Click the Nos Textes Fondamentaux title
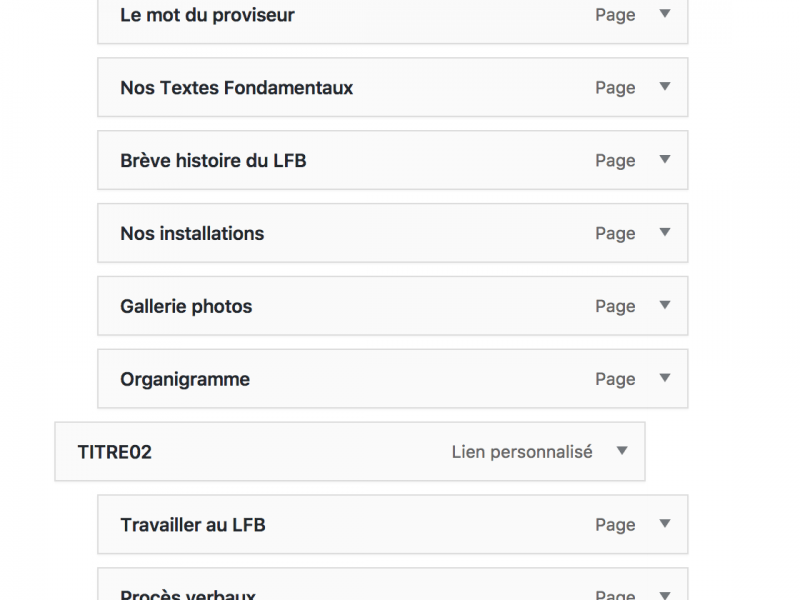Screen dimensions: 800x600 pyautogui.click(x=236, y=88)
